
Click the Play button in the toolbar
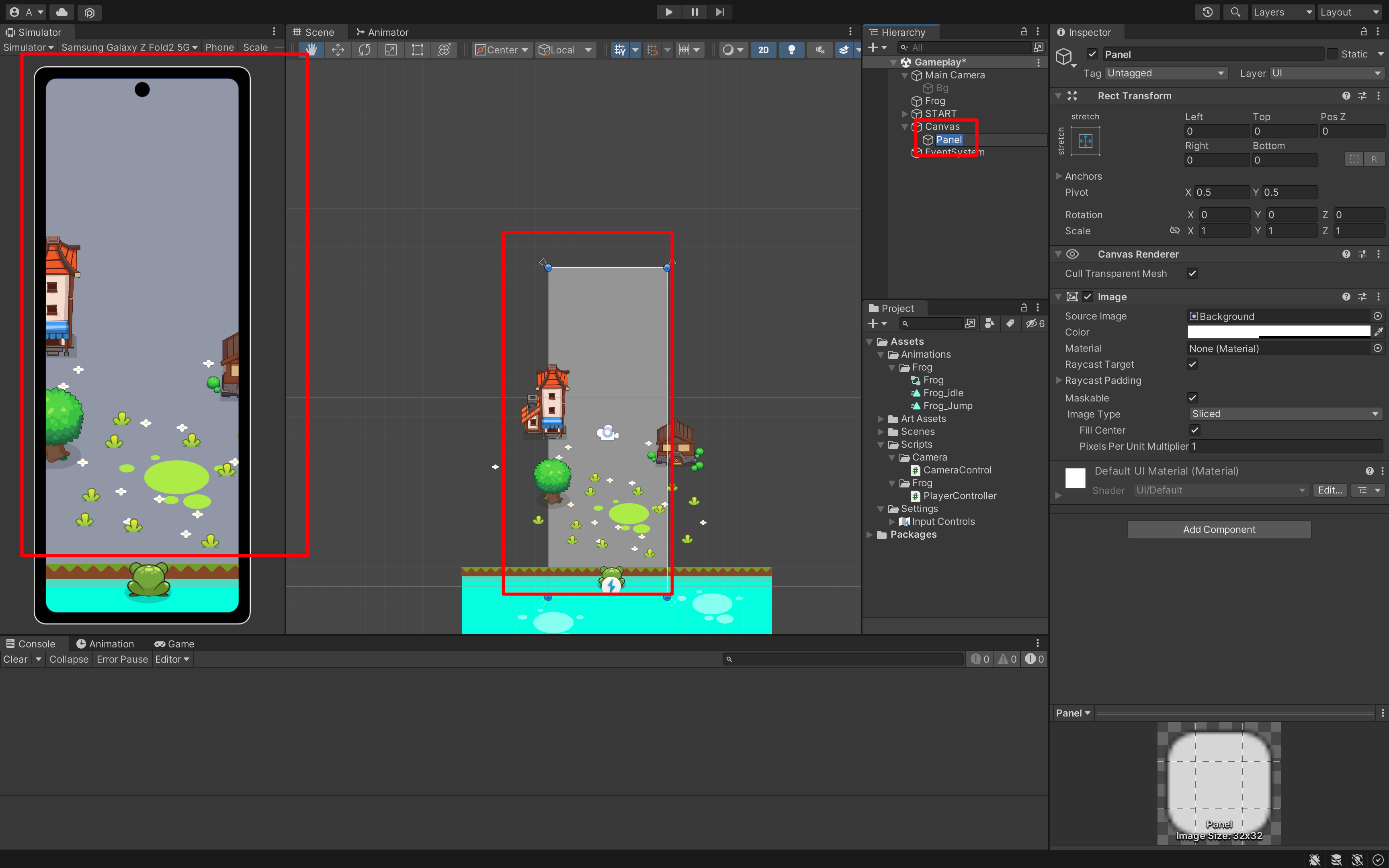669,12
